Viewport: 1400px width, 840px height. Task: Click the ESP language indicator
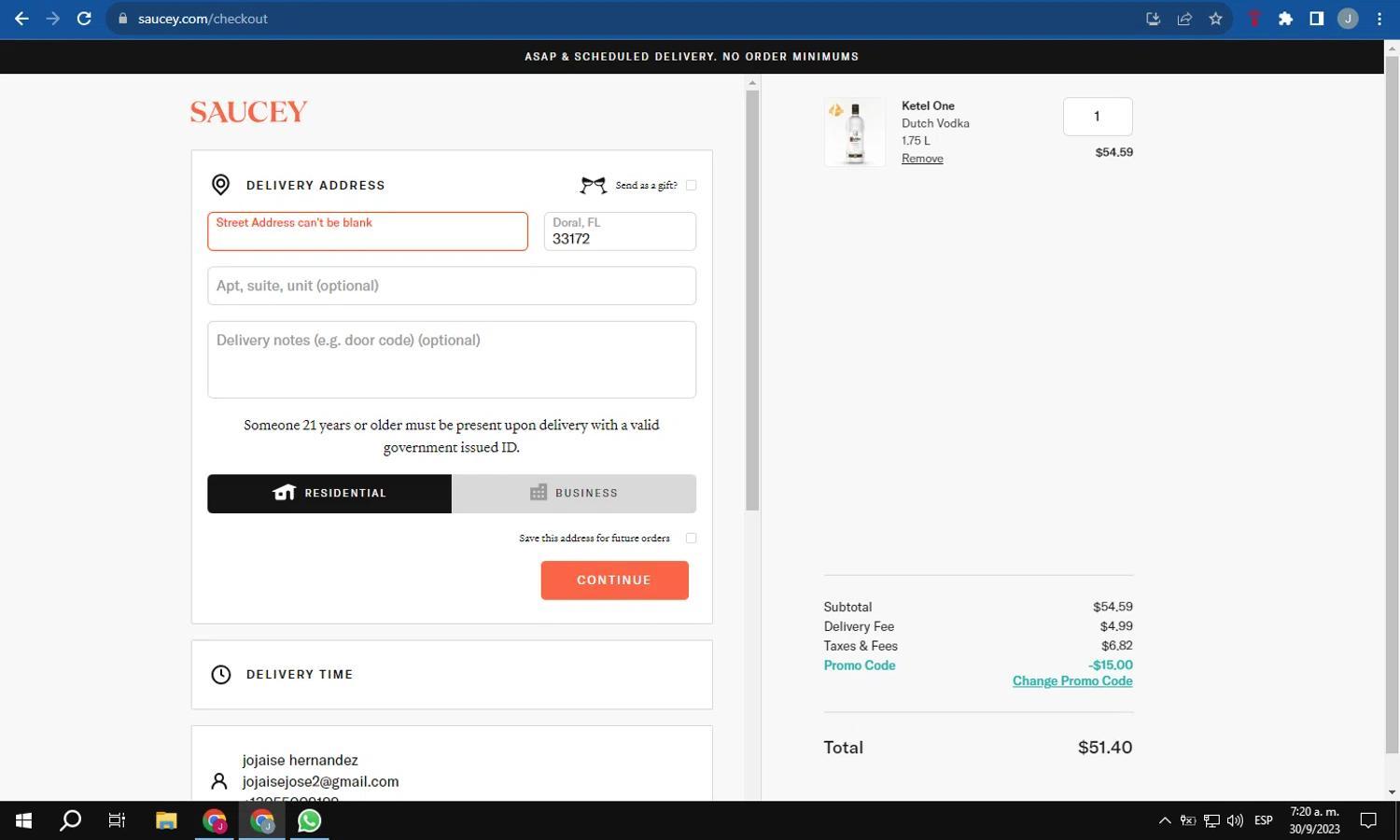tap(1264, 820)
